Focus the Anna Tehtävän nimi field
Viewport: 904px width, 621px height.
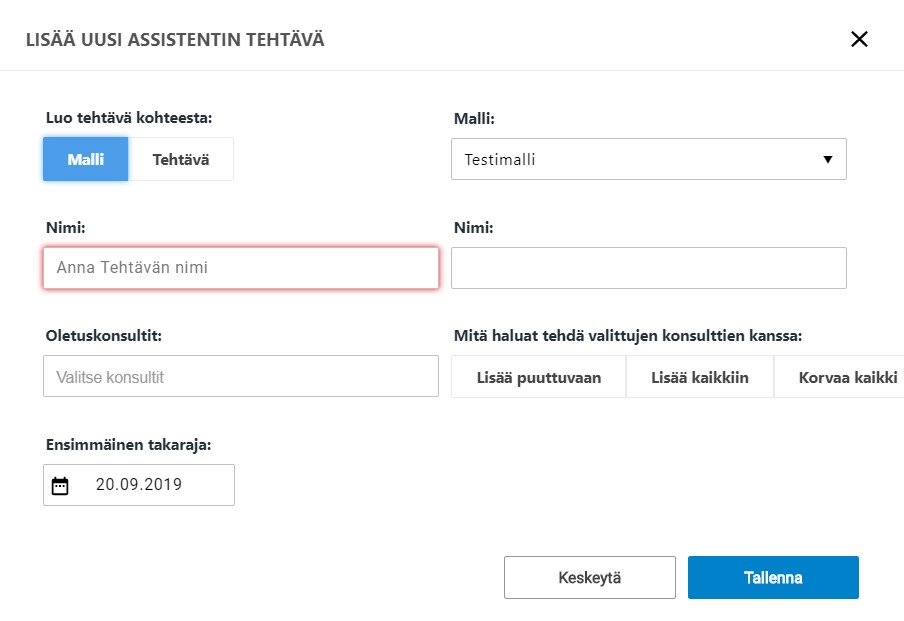(x=240, y=268)
